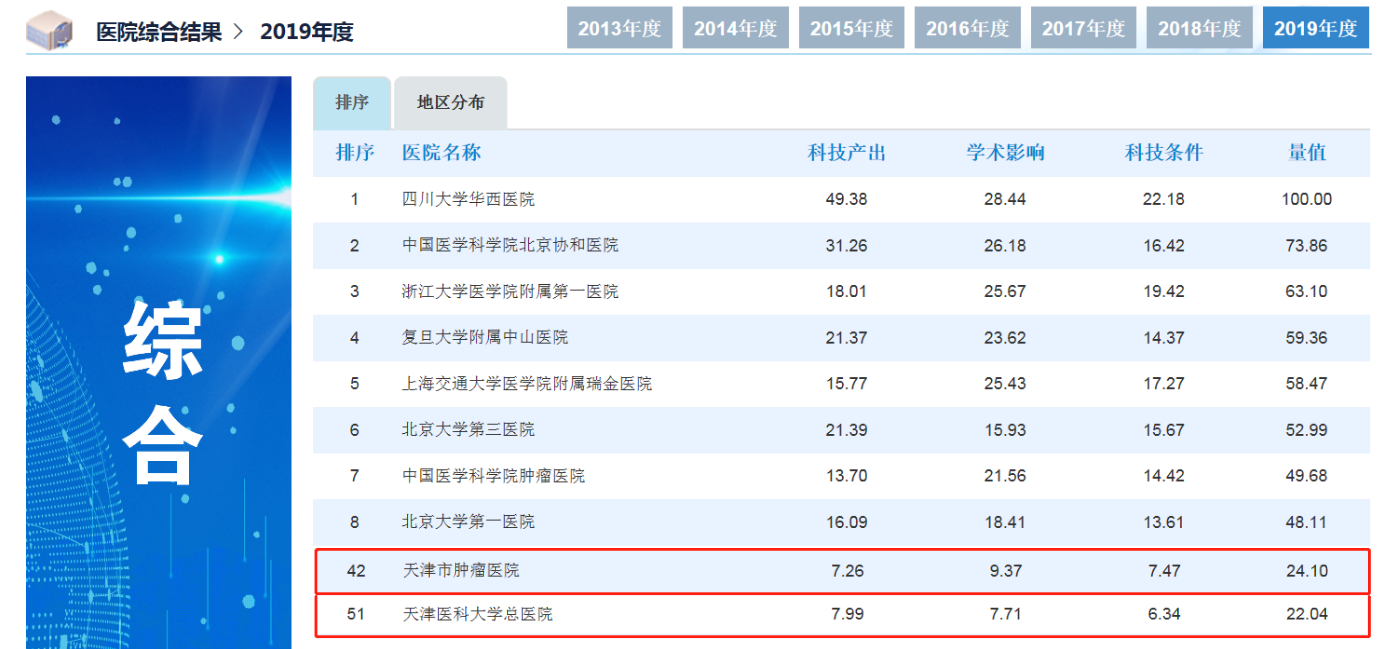Click the 学术影响 column header

(x=1005, y=153)
